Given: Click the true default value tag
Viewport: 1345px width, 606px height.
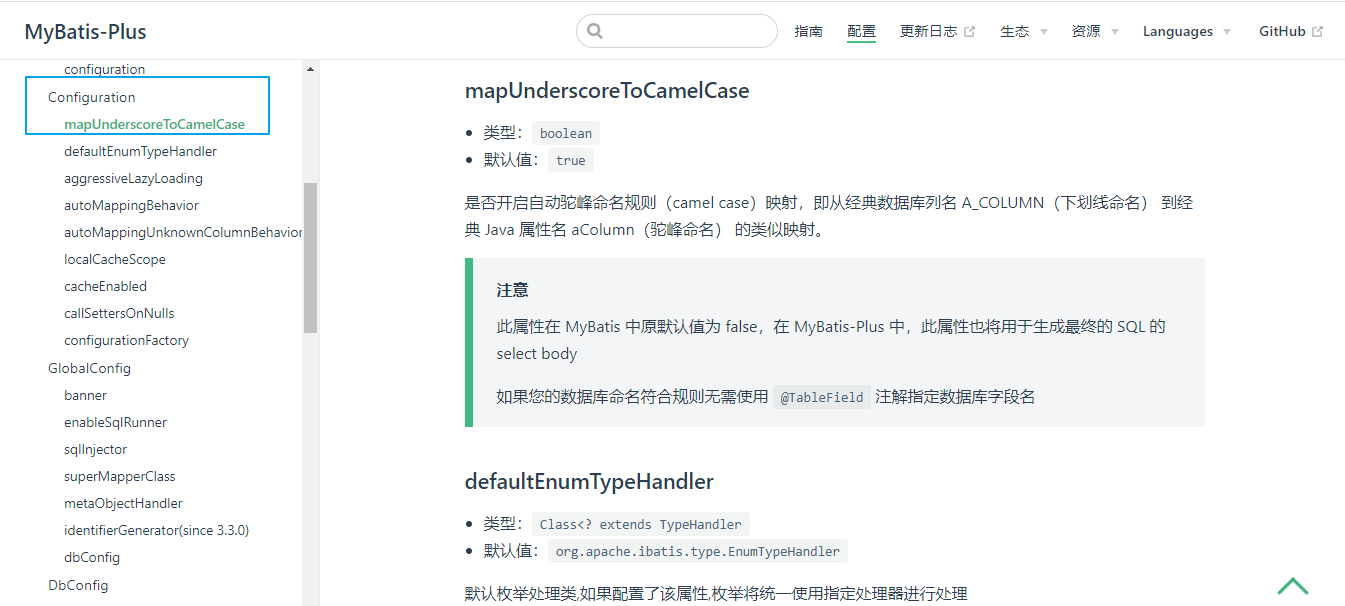Looking at the screenshot, I should (571, 160).
